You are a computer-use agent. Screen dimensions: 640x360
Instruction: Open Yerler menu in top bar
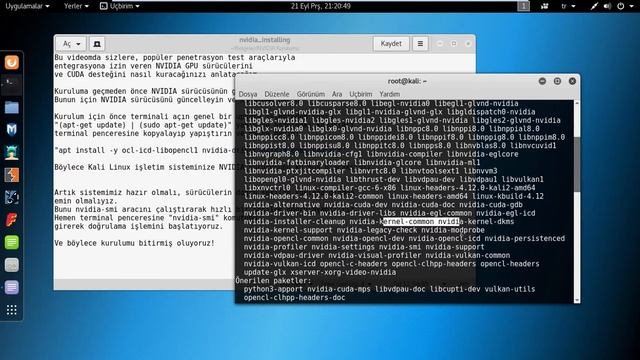[x=76, y=6]
